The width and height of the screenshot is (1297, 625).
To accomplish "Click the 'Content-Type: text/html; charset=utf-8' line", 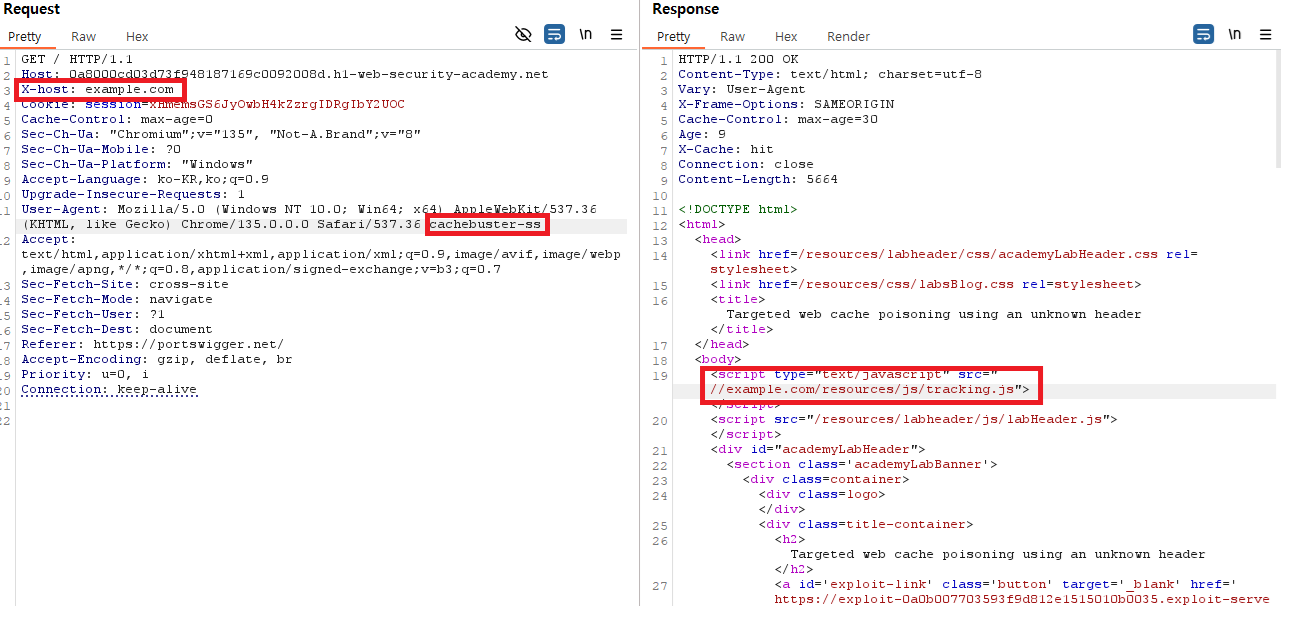I will click(x=830, y=74).
